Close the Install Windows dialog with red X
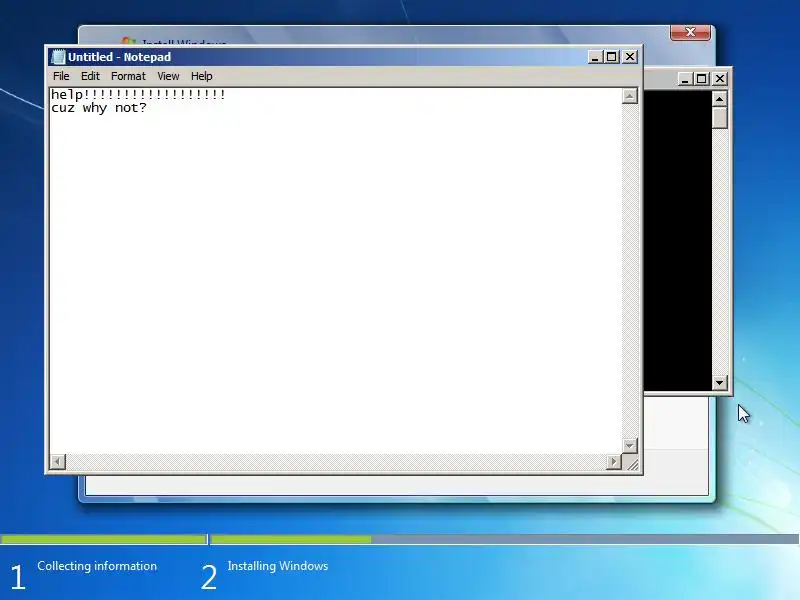 (690, 32)
